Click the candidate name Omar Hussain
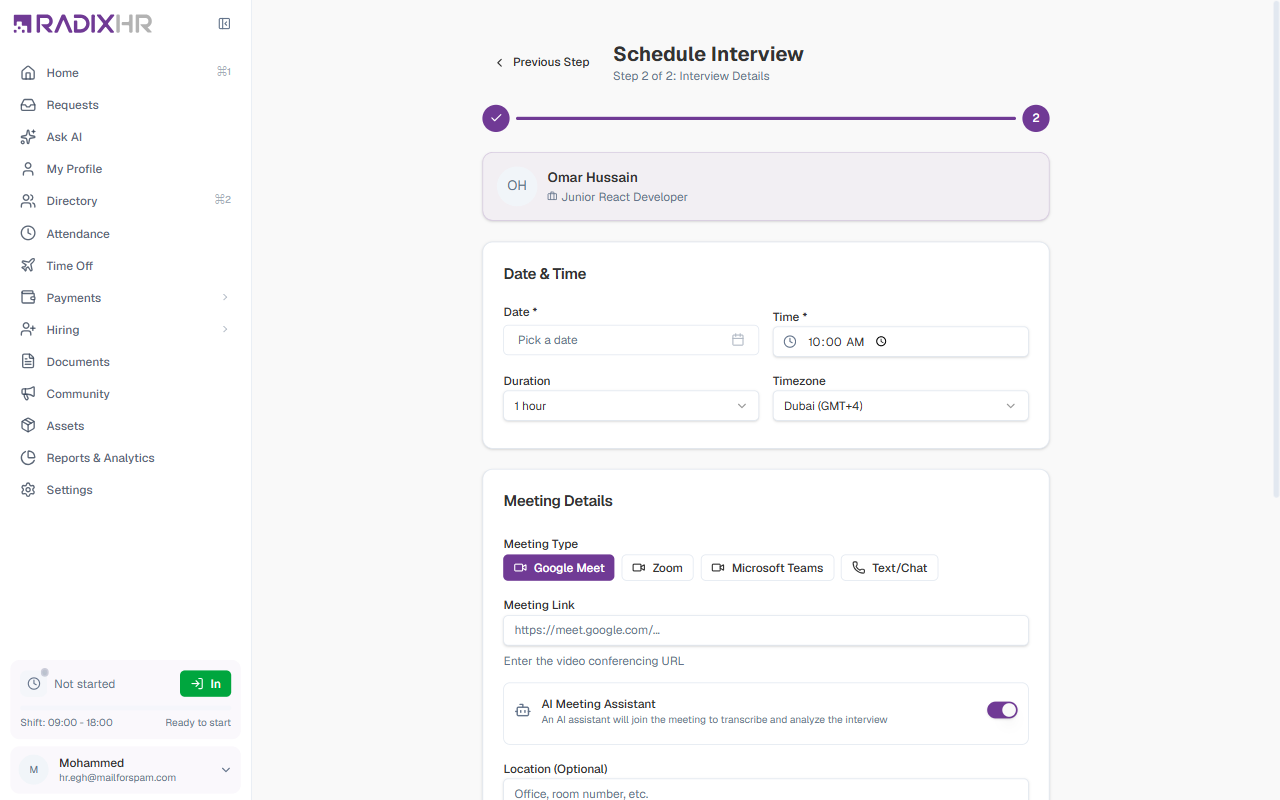Viewport: 1280px width, 800px height. tap(592, 178)
